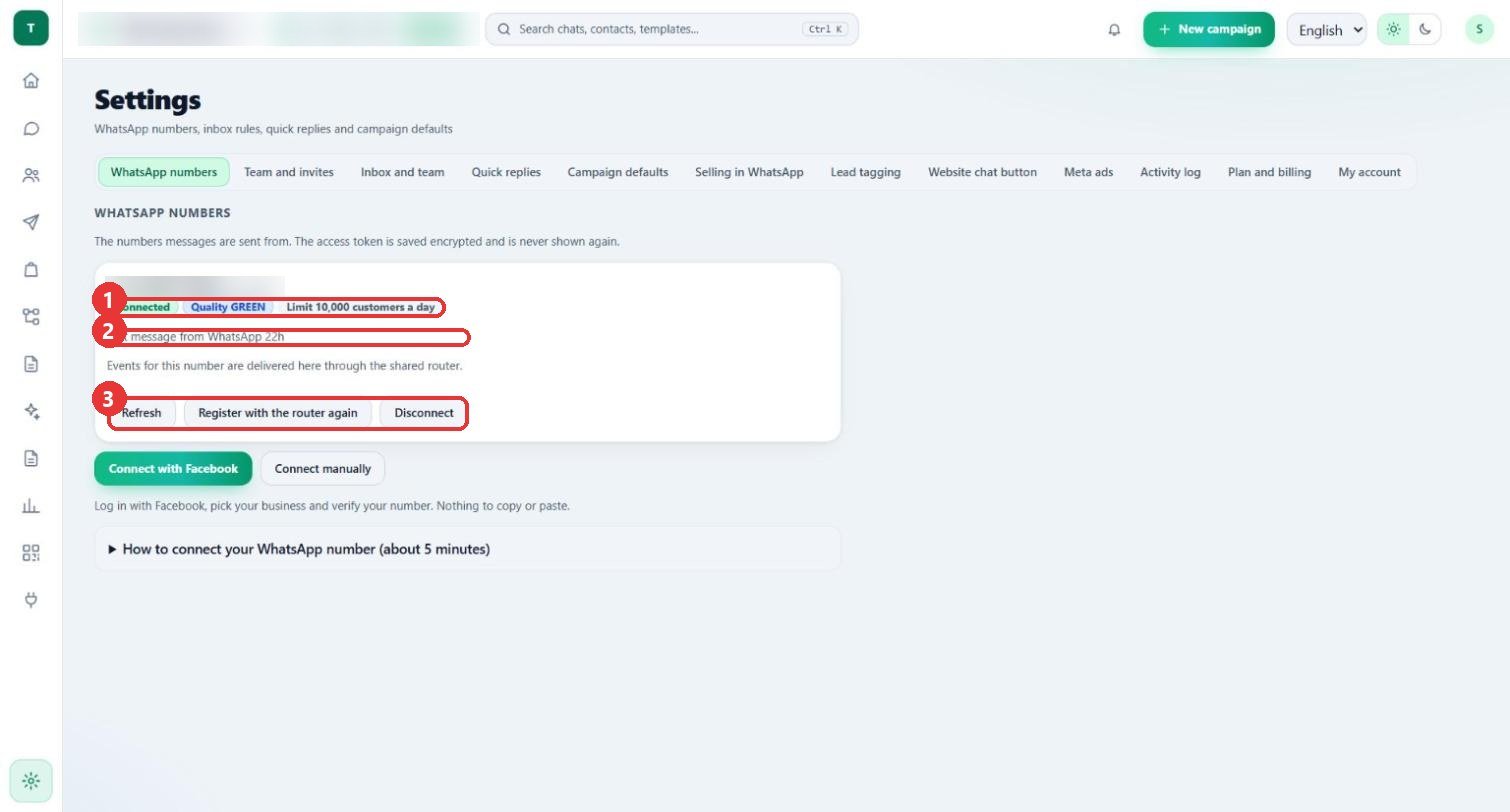Open the QR code icon in the sidebar
This screenshot has width=1510, height=812.
31,553
